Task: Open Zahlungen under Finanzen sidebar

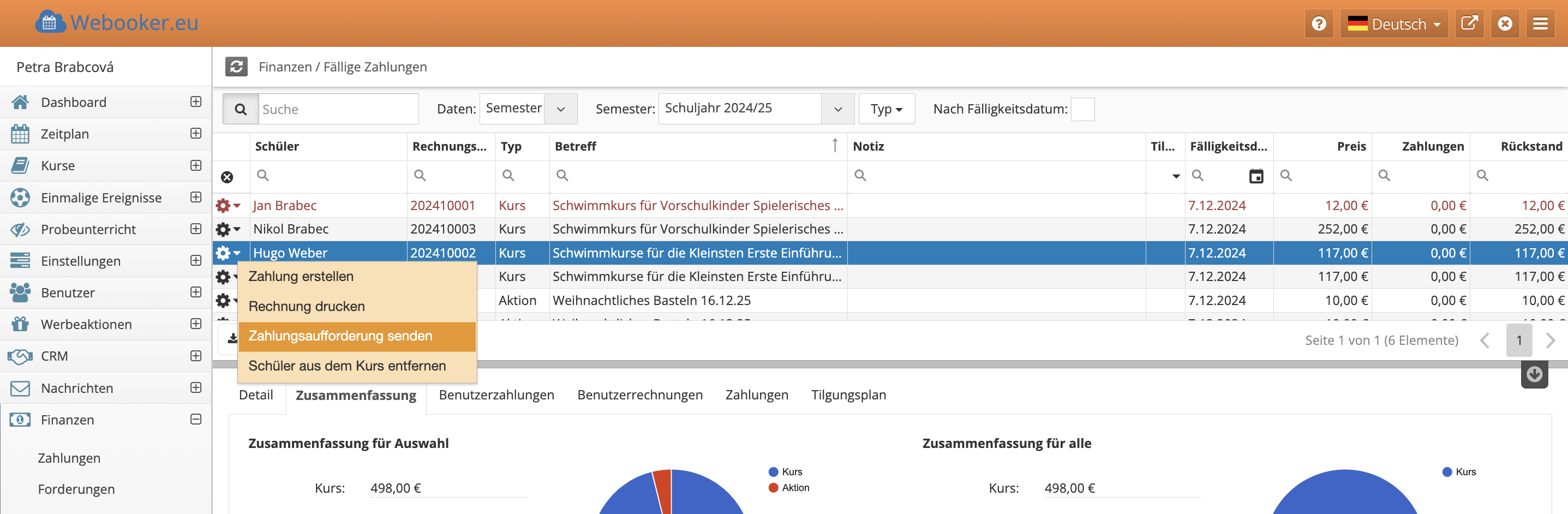Action: pyautogui.click(x=69, y=458)
